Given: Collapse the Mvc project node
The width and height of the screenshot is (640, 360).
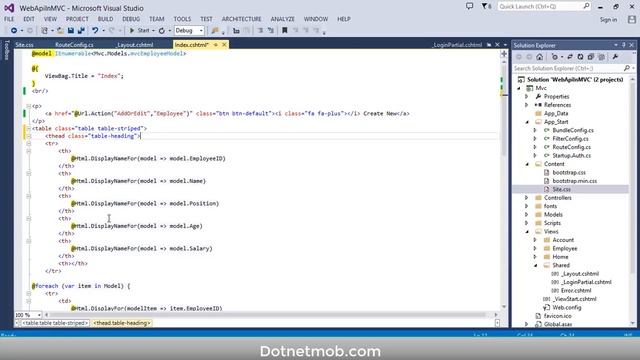Looking at the screenshot, I should 519,88.
